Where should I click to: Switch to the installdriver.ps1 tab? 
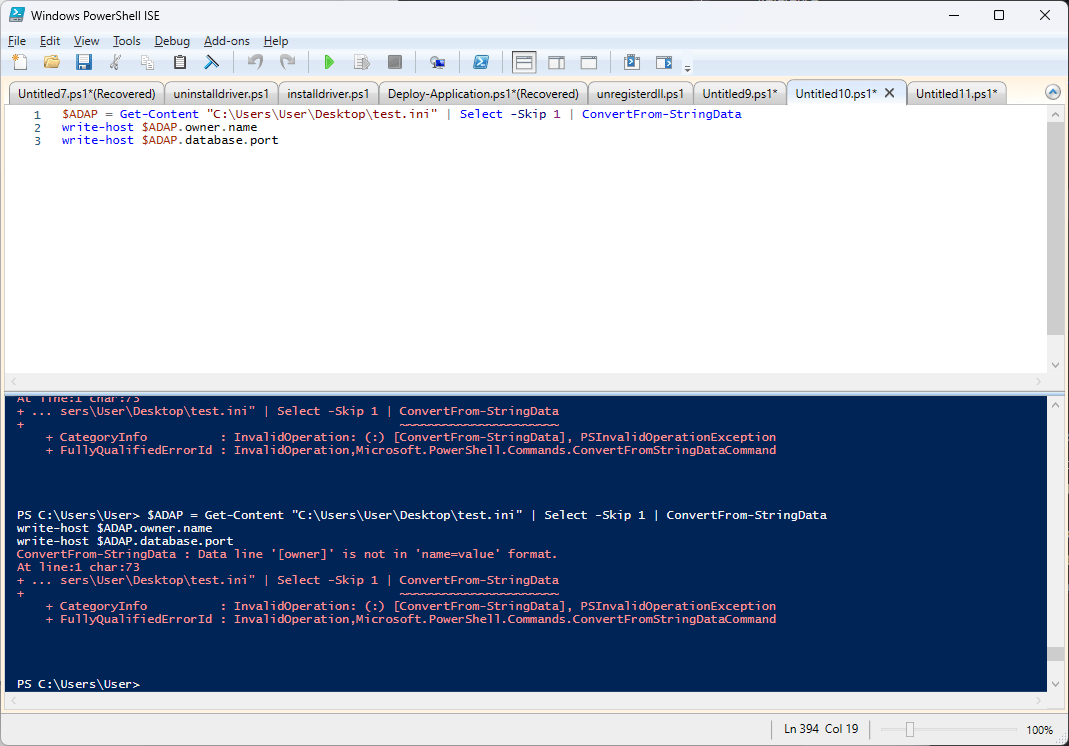click(328, 92)
